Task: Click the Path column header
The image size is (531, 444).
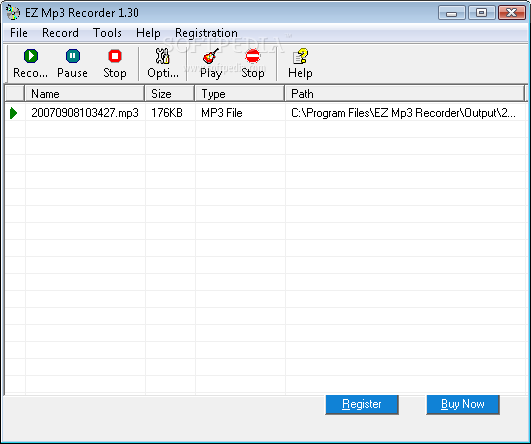Action: pos(404,93)
